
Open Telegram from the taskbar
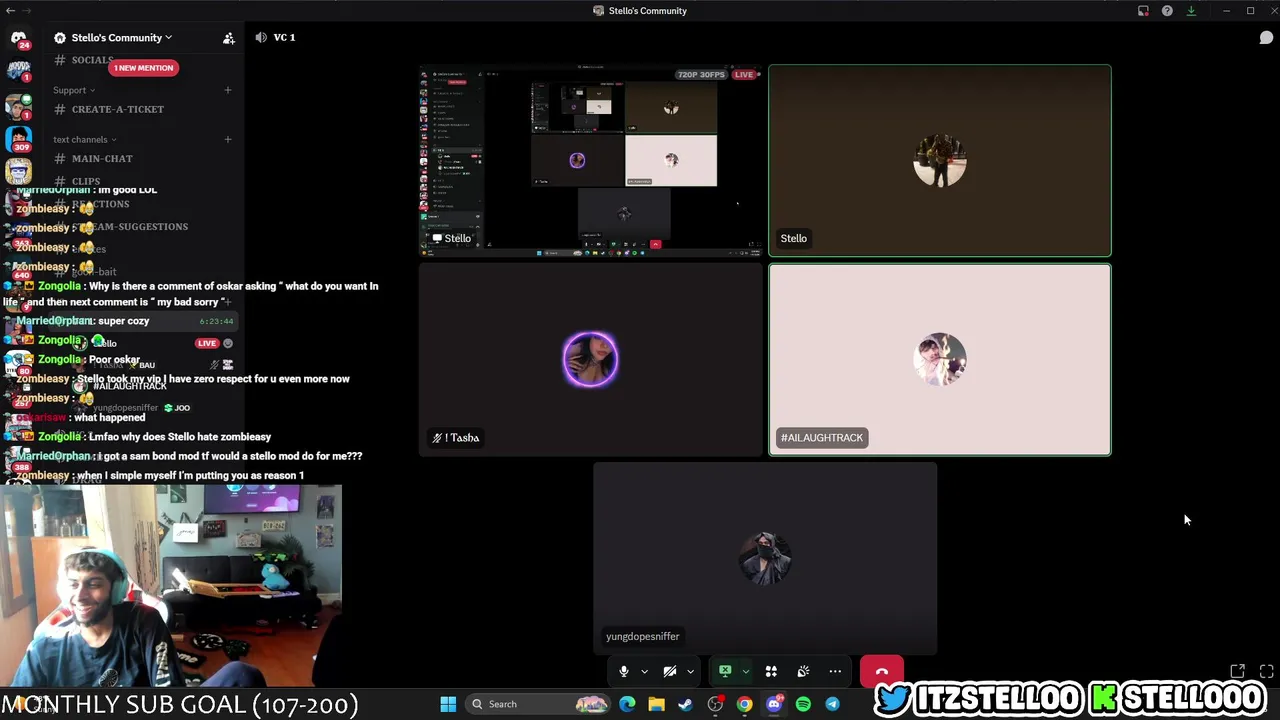point(832,704)
